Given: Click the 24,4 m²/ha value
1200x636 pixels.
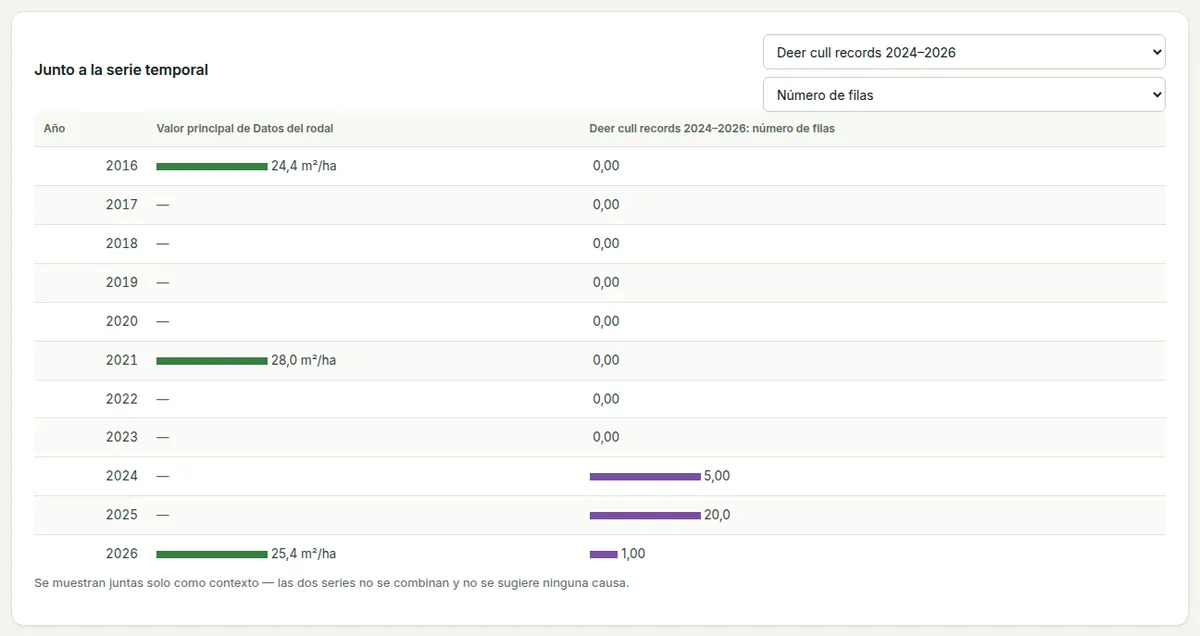Looking at the screenshot, I should [304, 166].
